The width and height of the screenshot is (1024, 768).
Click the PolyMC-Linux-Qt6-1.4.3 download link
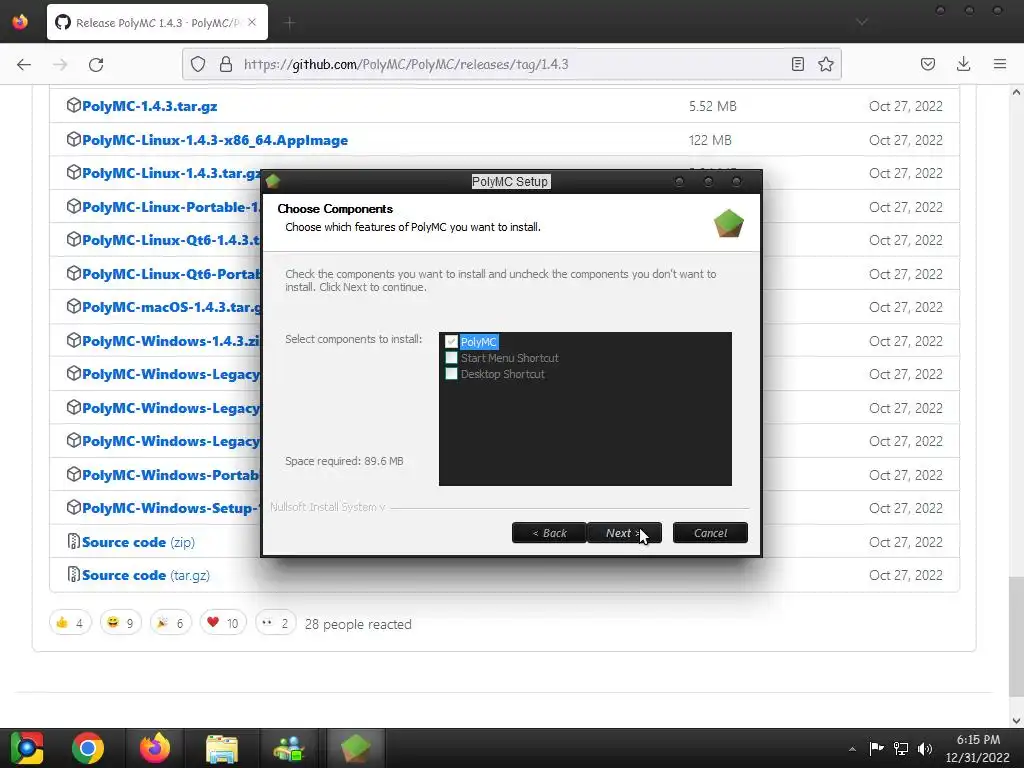point(171,240)
